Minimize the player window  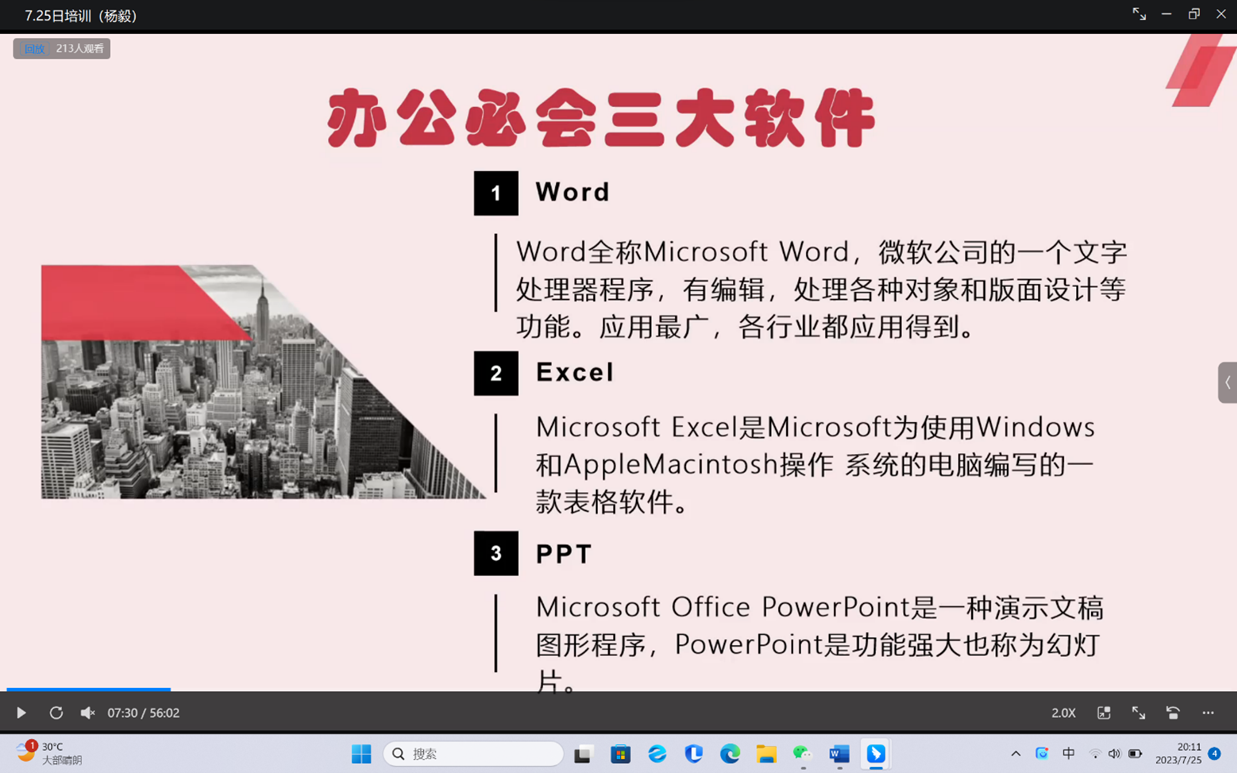[x=1166, y=14]
